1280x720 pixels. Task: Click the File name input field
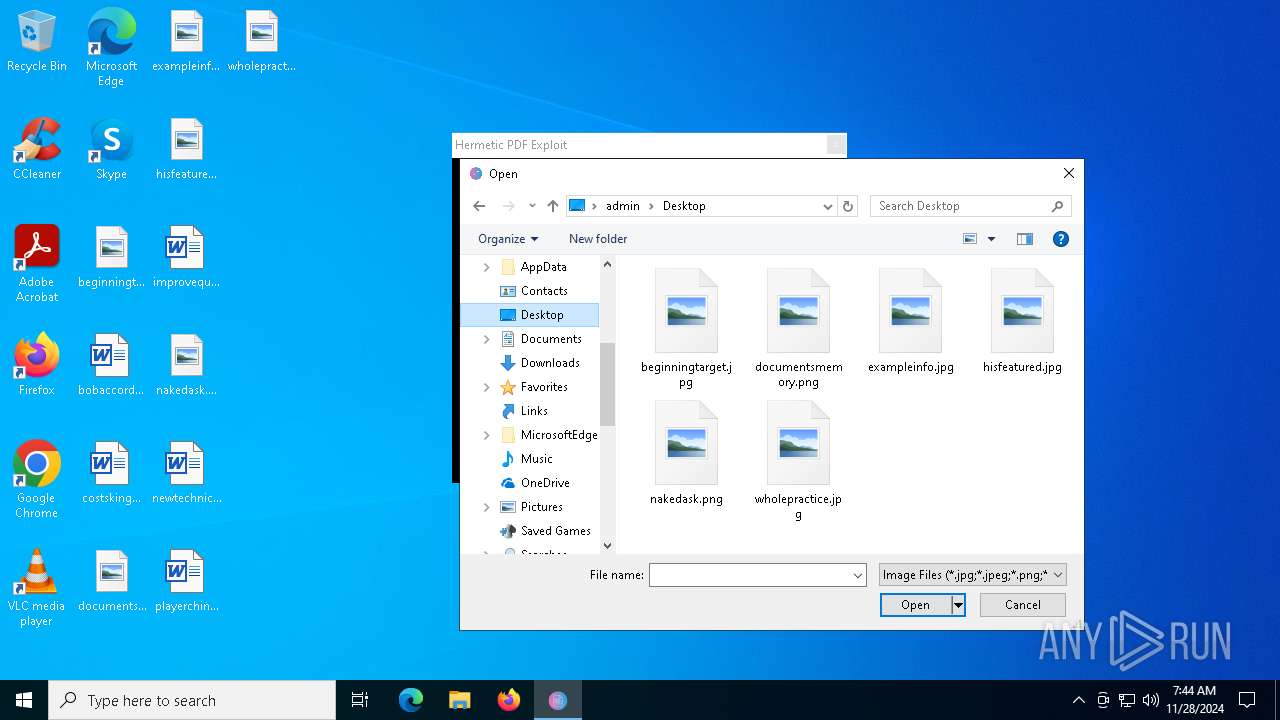click(750, 575)
